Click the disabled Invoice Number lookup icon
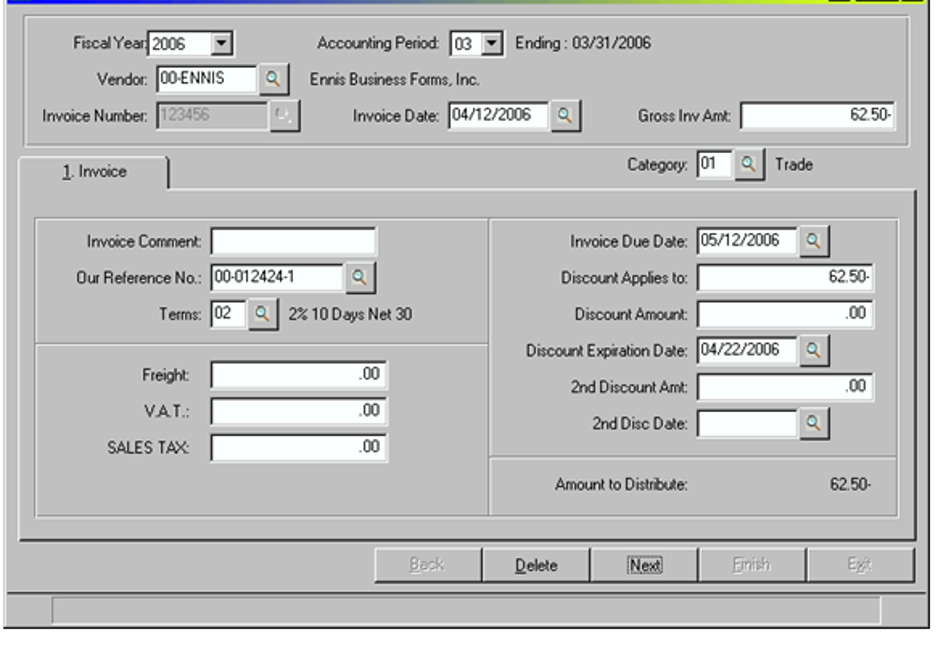The height and width of the screenshot is (645, 938). click(284, 115)
